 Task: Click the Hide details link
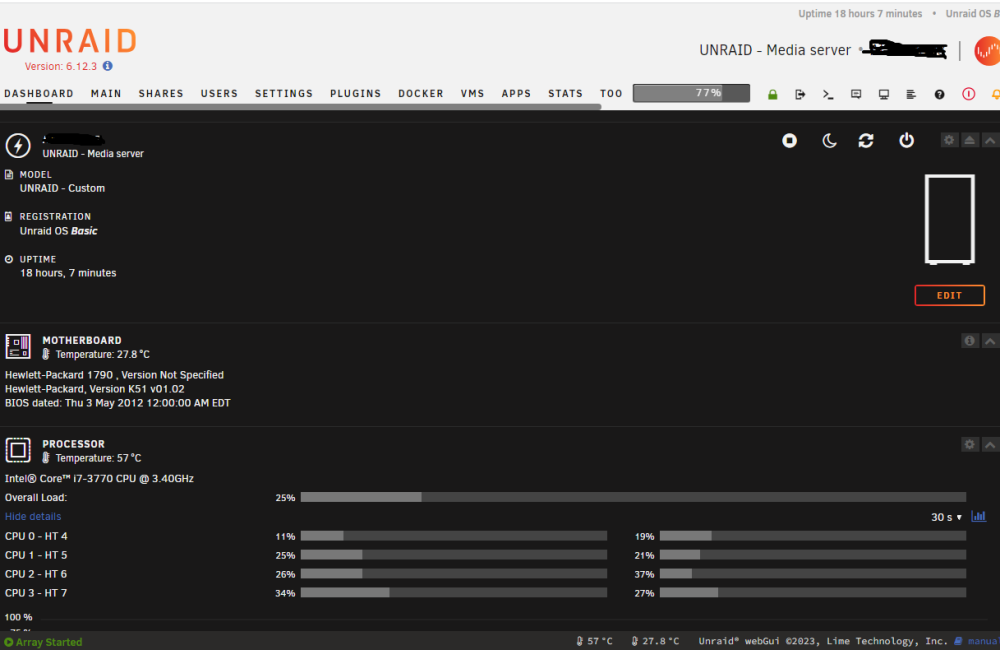pos(33,517)
